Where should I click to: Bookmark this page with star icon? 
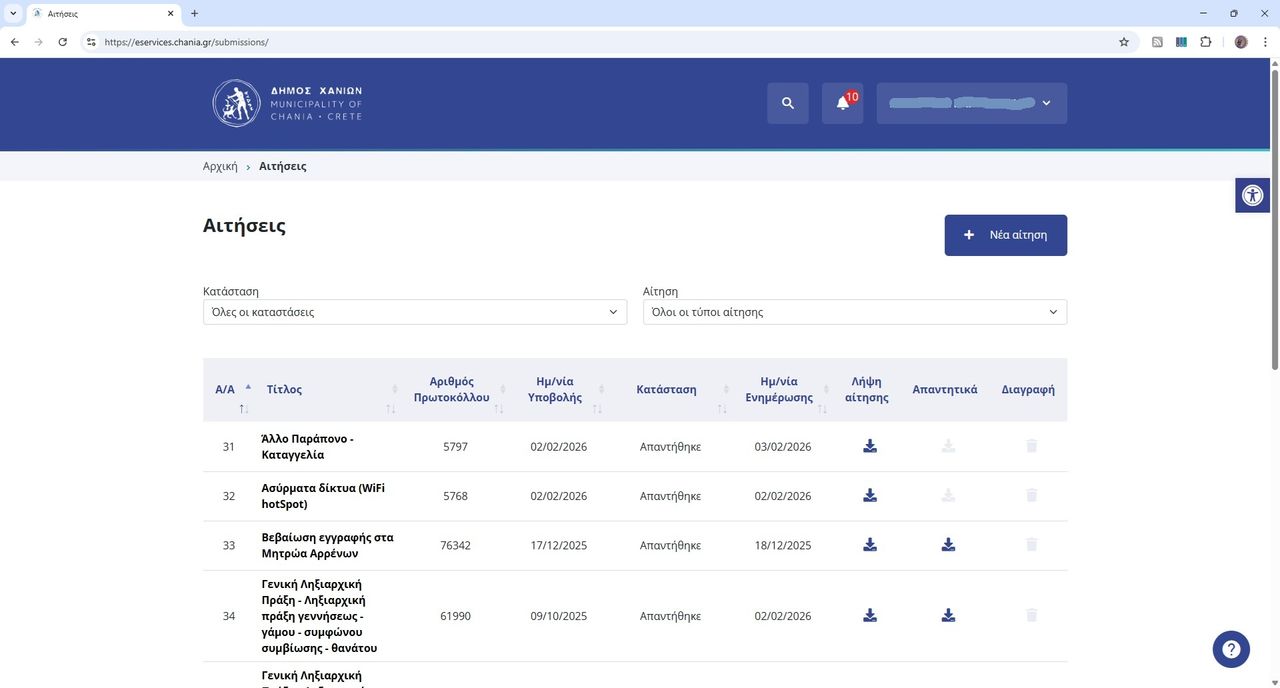click(1124, 42)
